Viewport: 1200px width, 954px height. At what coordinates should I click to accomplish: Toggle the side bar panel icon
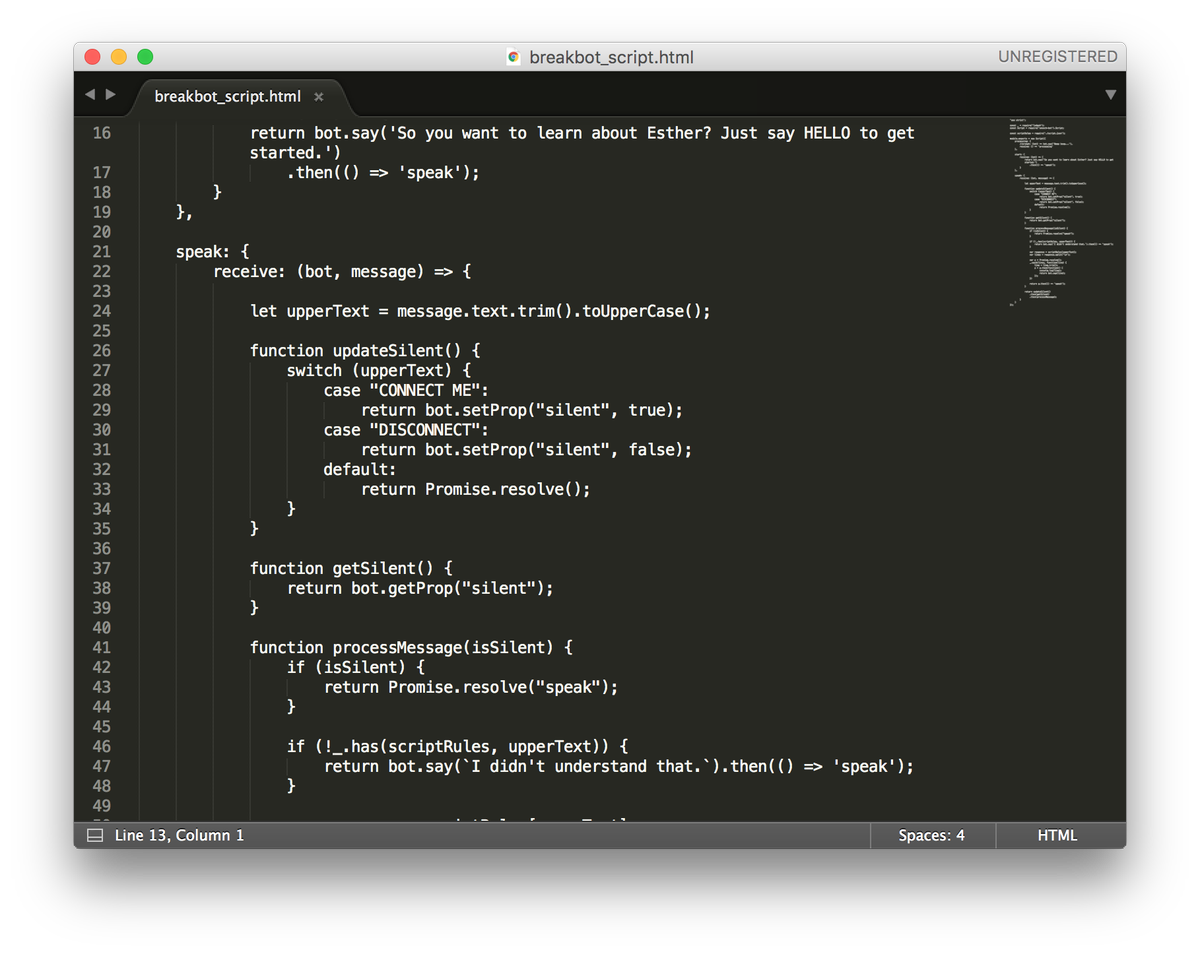(x=95, y=835)
